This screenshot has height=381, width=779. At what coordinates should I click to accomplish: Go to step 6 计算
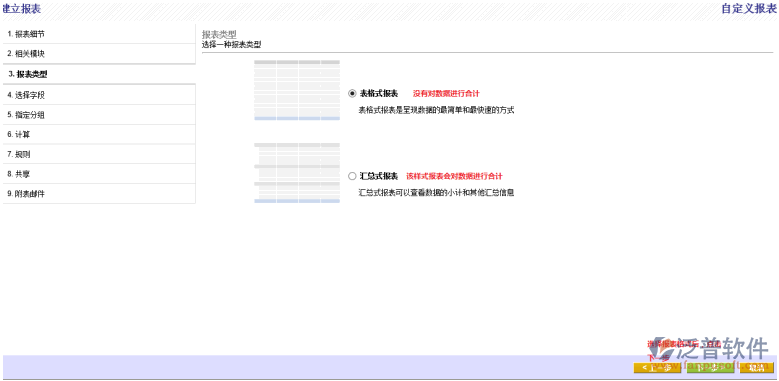(99, 135)
